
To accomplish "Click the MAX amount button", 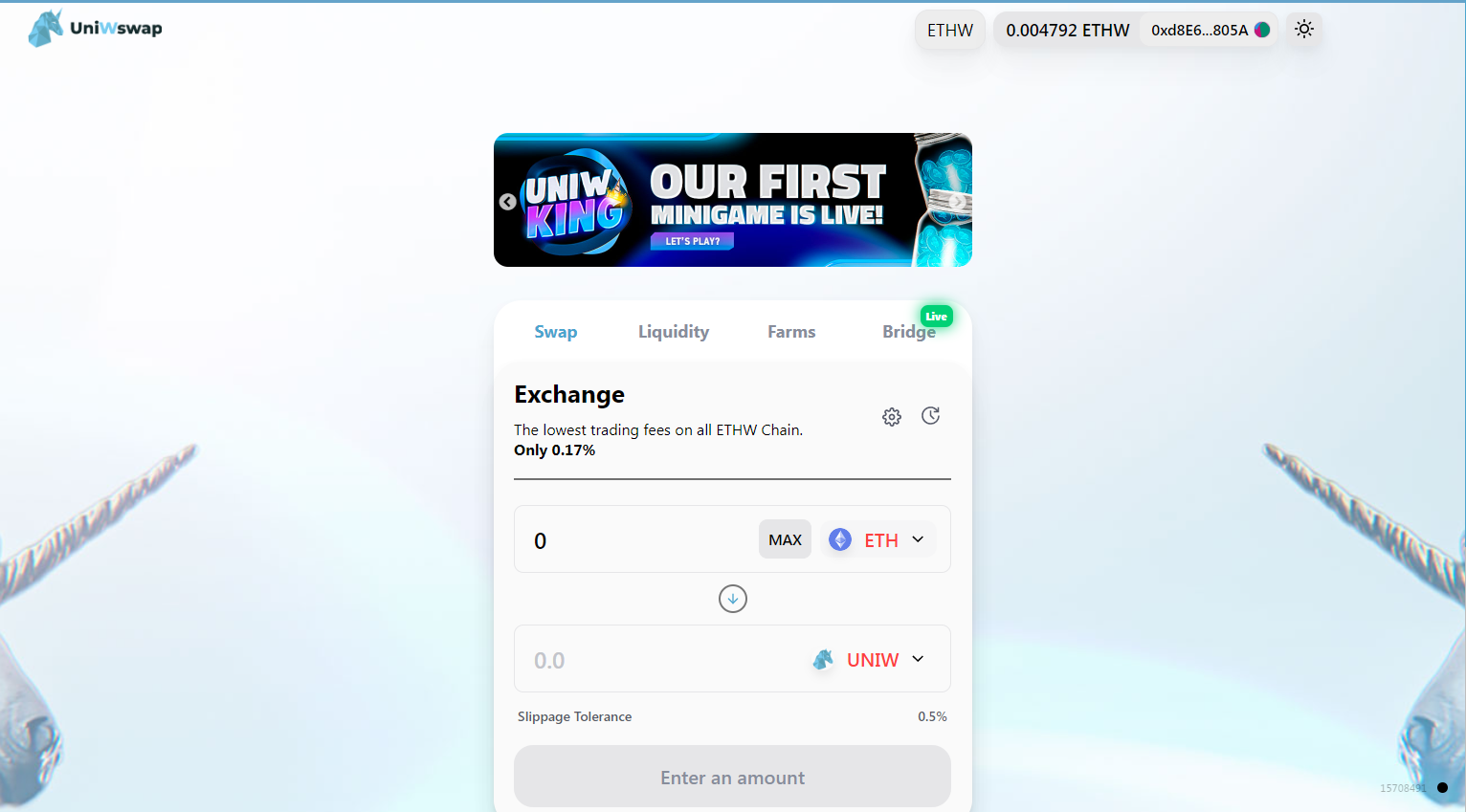I will click(785, 539).
